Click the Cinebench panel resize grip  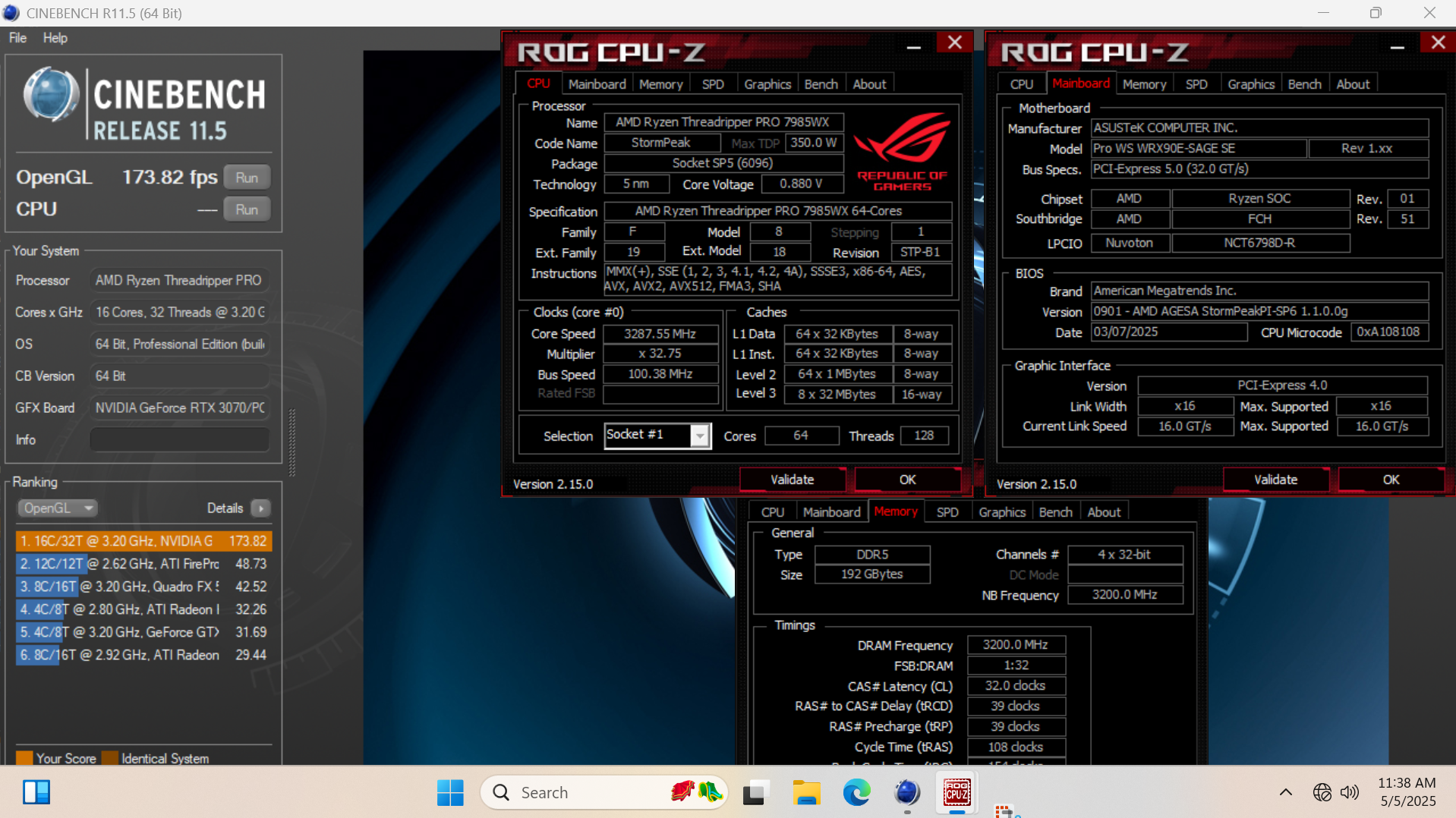tap(292, 442)
